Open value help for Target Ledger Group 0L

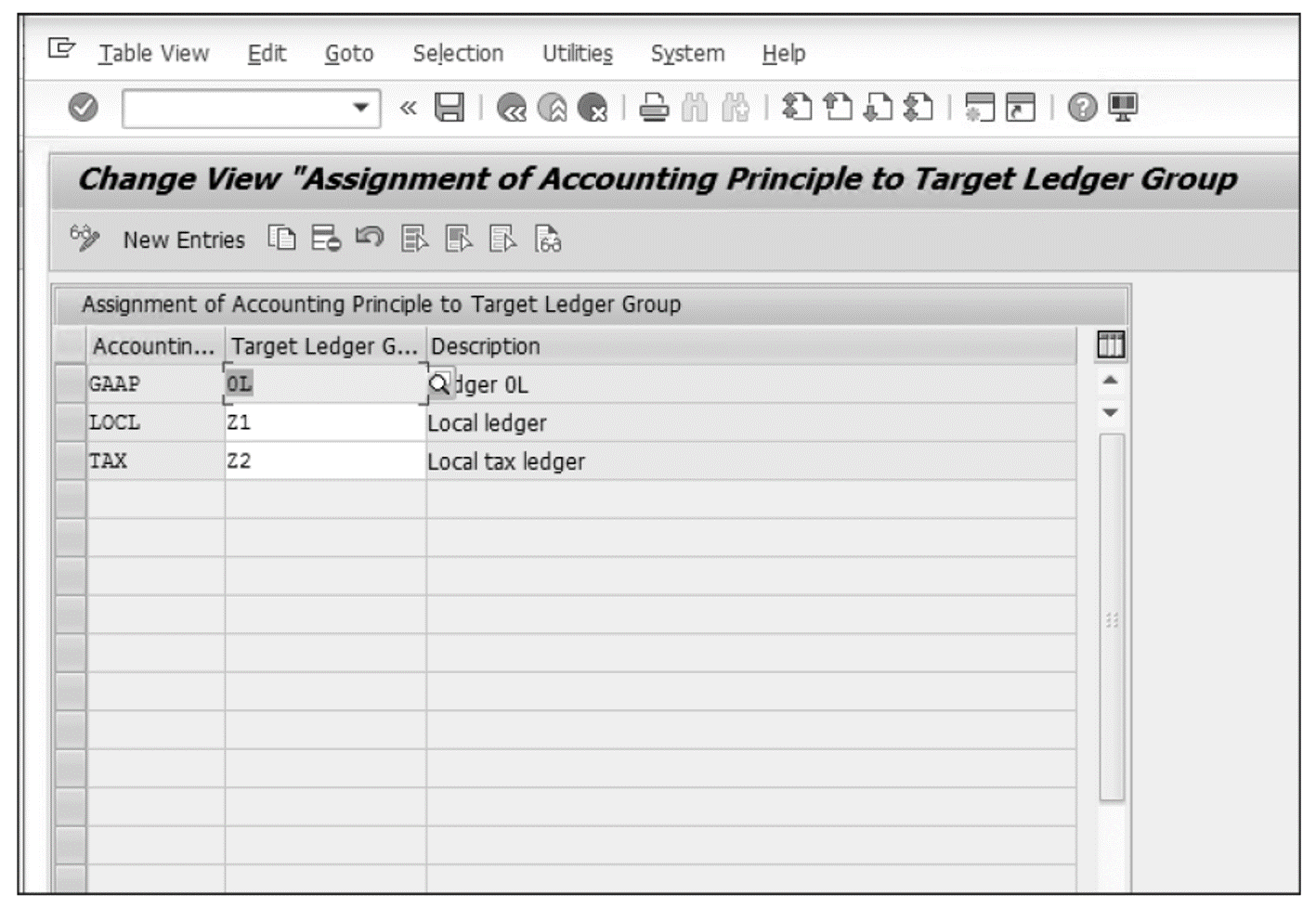pos(438,383)
